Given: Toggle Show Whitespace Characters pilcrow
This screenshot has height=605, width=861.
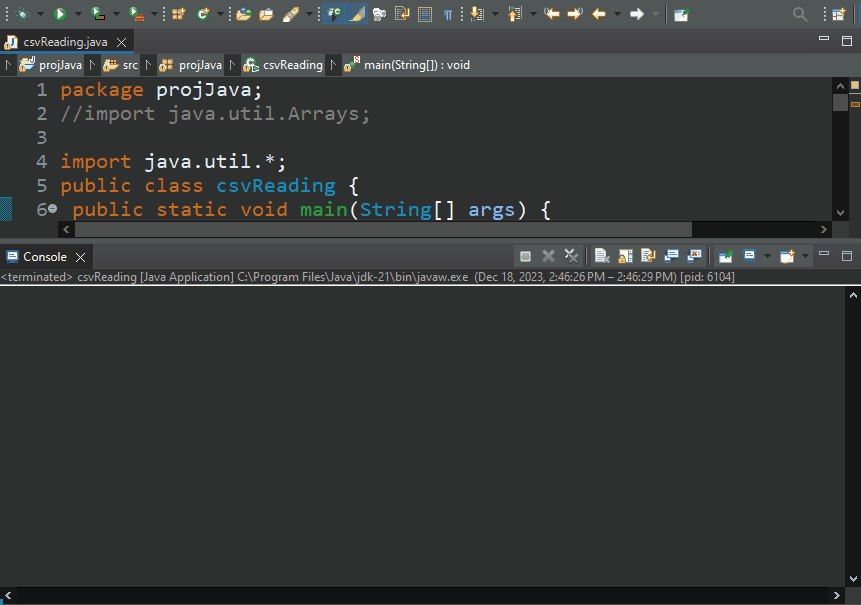Looking at the screenshot, I should [448, 14].
